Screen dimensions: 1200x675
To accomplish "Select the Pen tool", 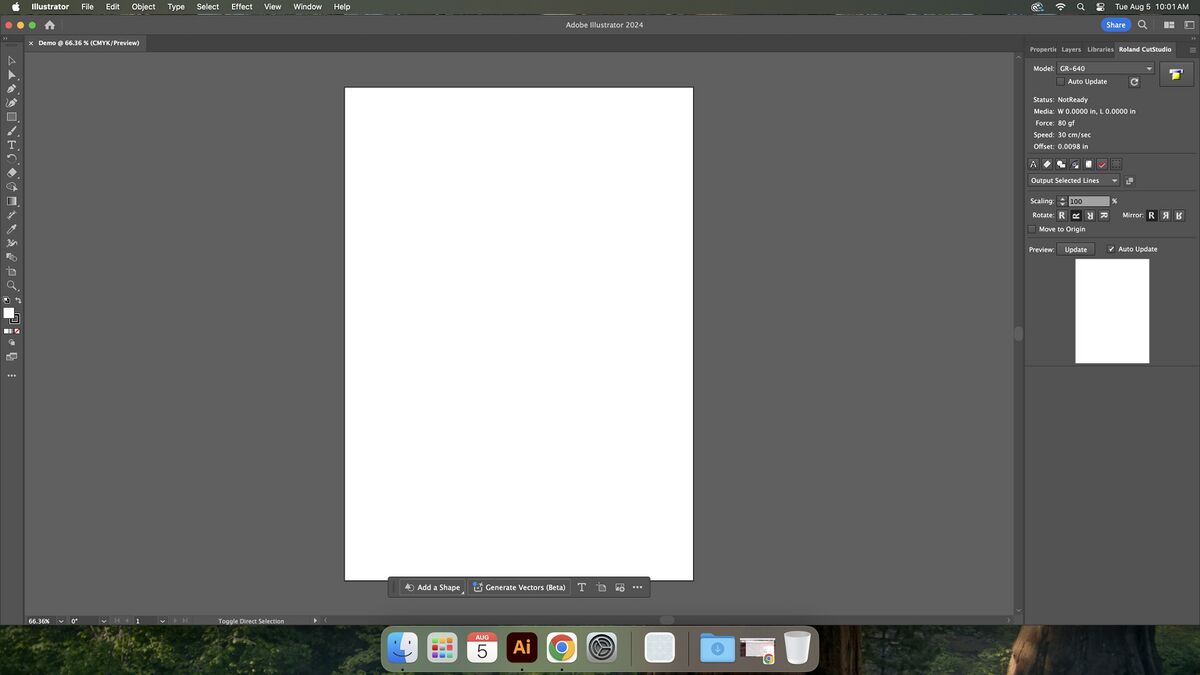I will tap(12, 90).
